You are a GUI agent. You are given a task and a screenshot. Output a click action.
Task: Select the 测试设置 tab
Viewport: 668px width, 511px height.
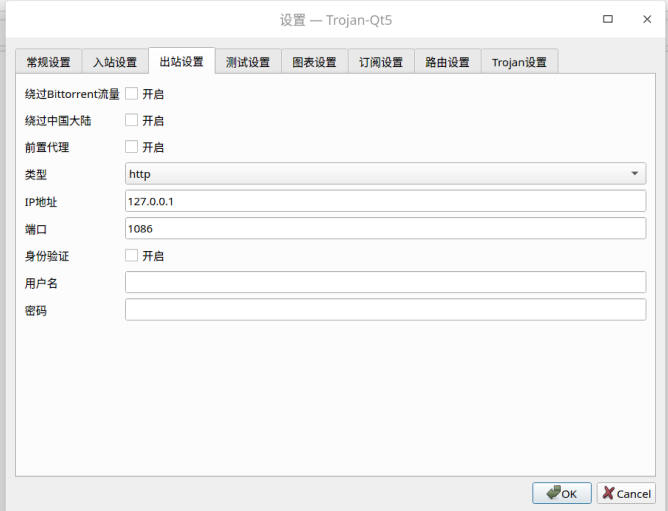click(247, 62)
